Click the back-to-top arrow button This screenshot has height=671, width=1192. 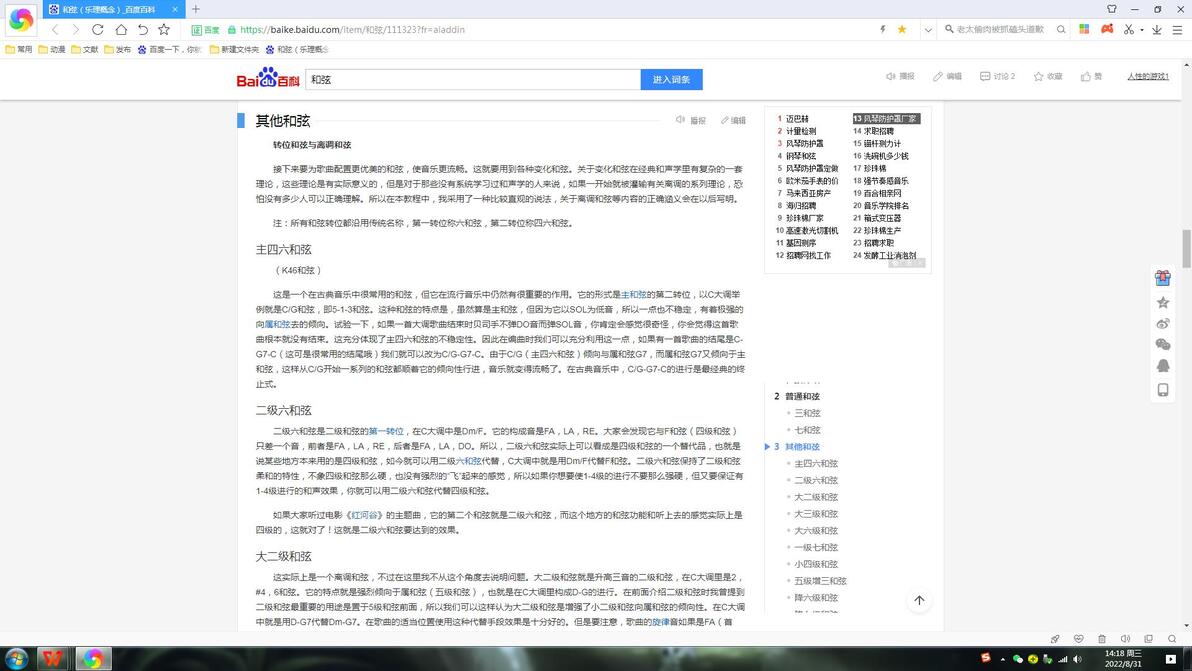click(x=919, y=600)
